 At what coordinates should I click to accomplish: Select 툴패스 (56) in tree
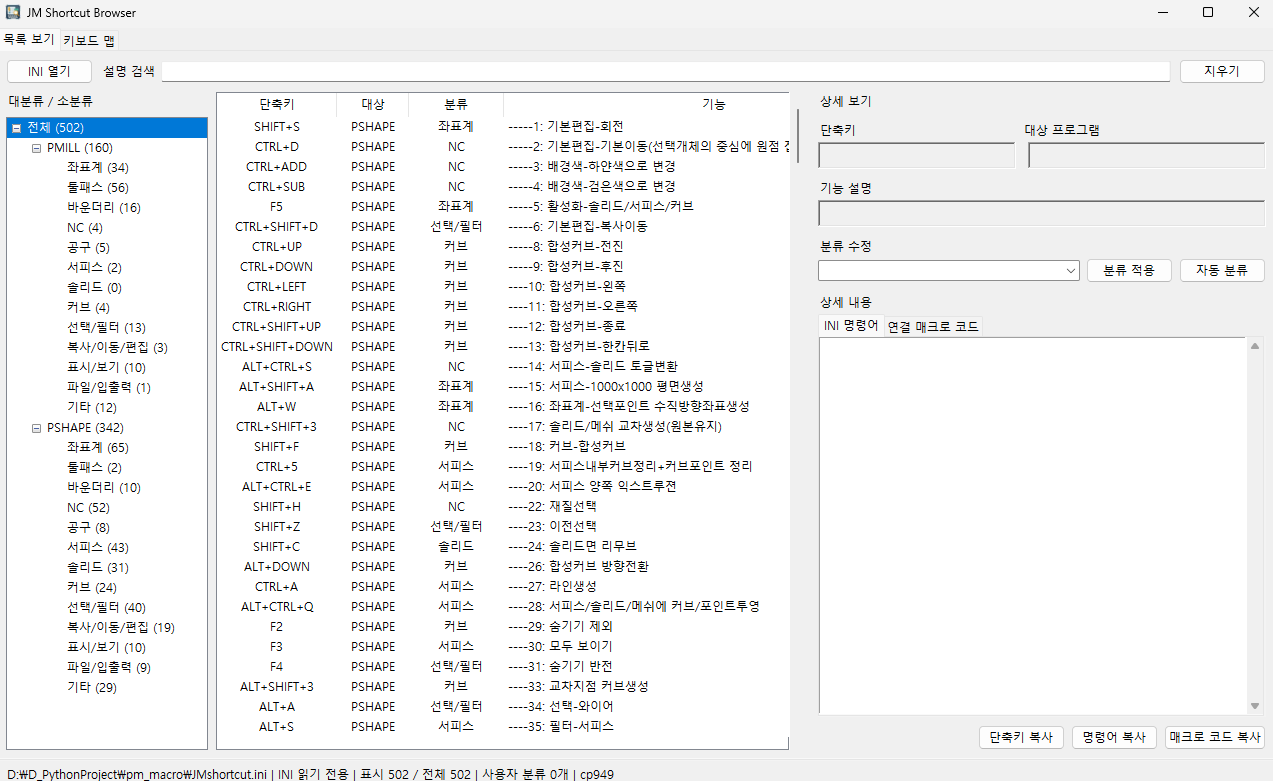click(x=97, y=187)
